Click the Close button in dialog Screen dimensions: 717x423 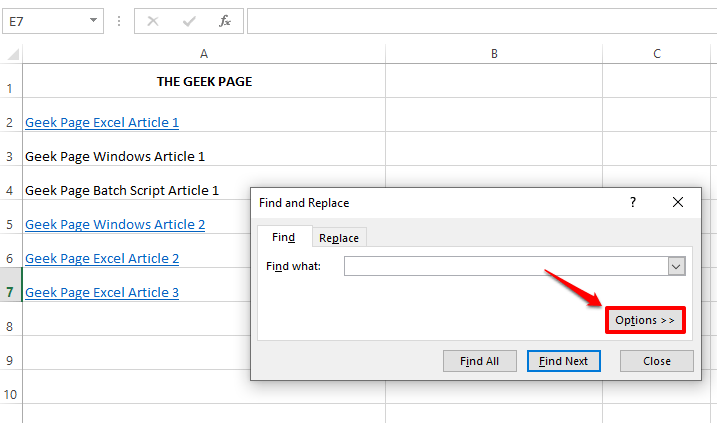click(656, 361)
